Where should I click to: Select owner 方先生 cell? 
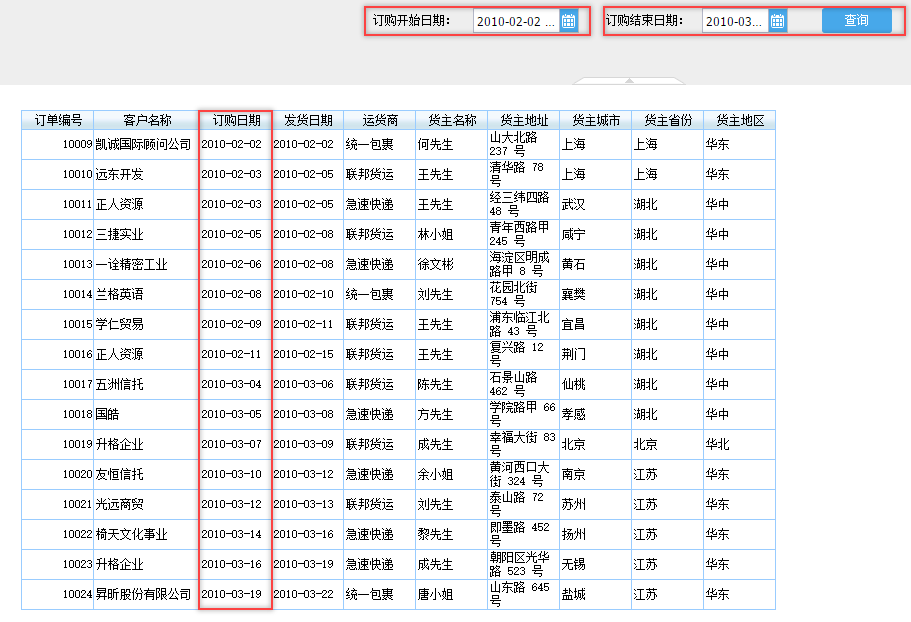click(x=451, y=414)
